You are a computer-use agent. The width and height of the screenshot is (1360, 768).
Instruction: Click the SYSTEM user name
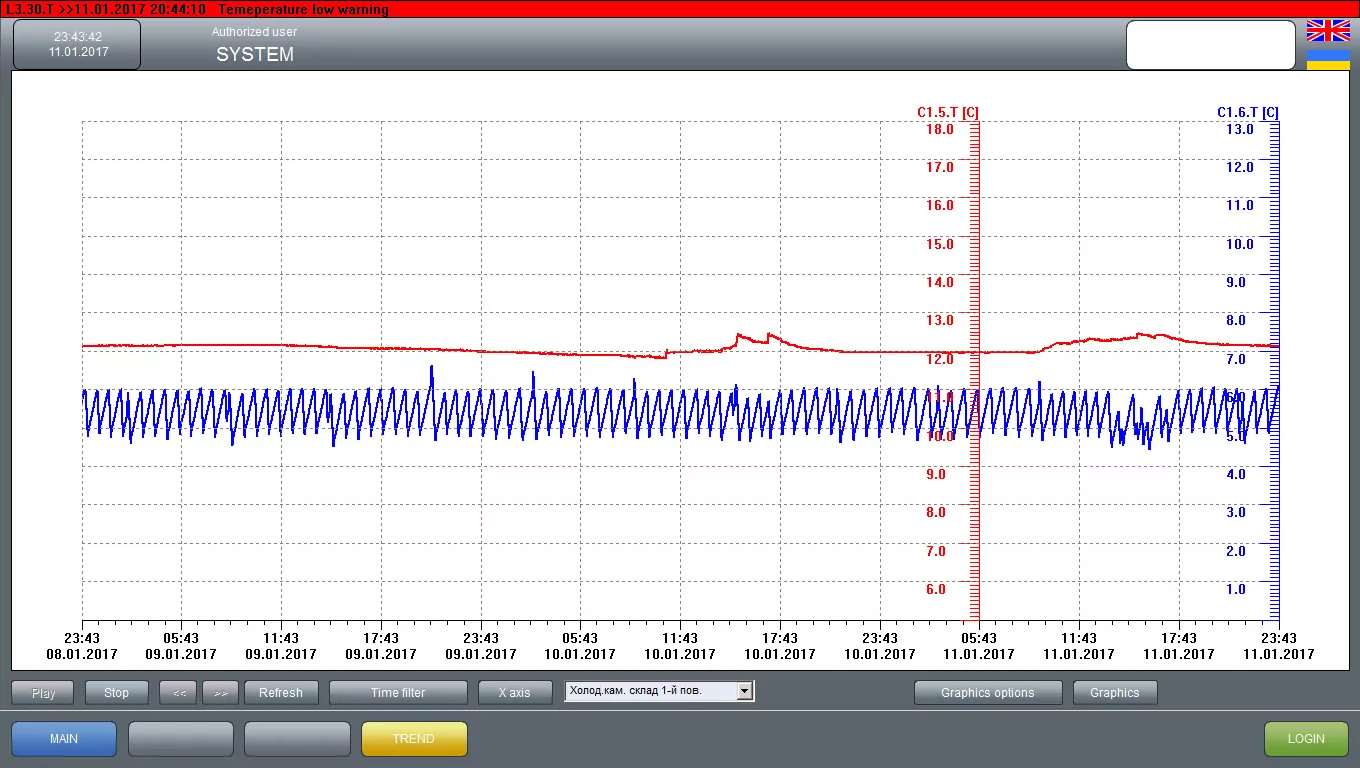pyautogui.click(x=255, y=55)
